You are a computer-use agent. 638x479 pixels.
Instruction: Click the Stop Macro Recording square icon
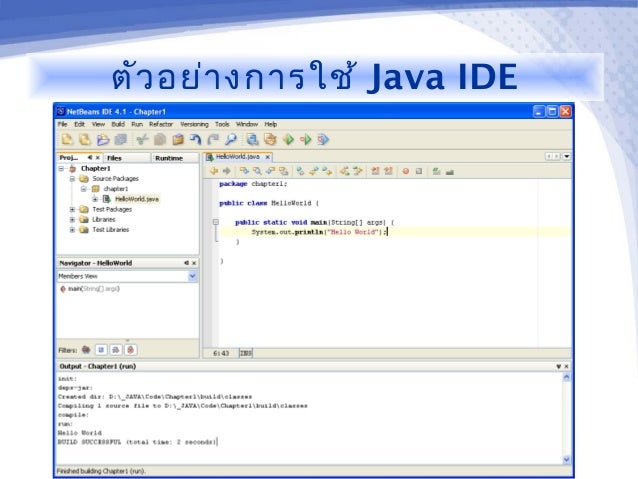click(x=419, y=171)
